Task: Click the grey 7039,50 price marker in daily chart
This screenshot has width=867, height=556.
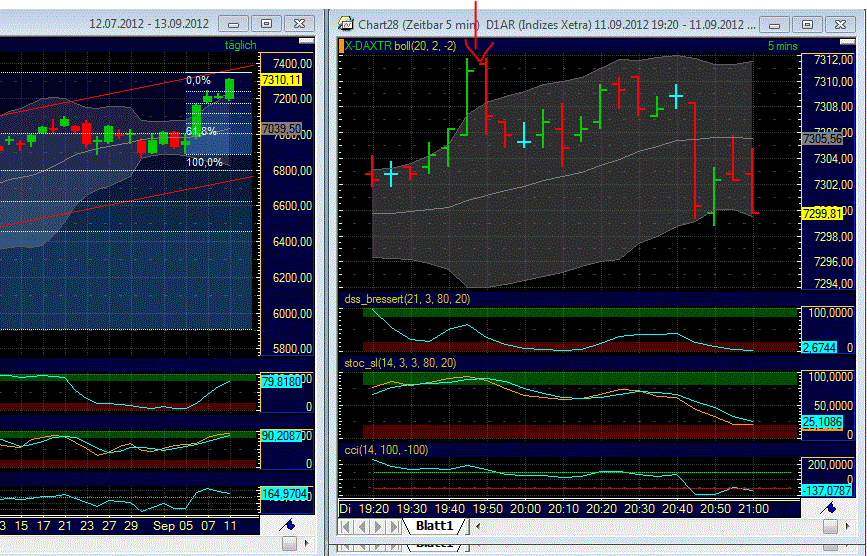Action: coord(281,129)
